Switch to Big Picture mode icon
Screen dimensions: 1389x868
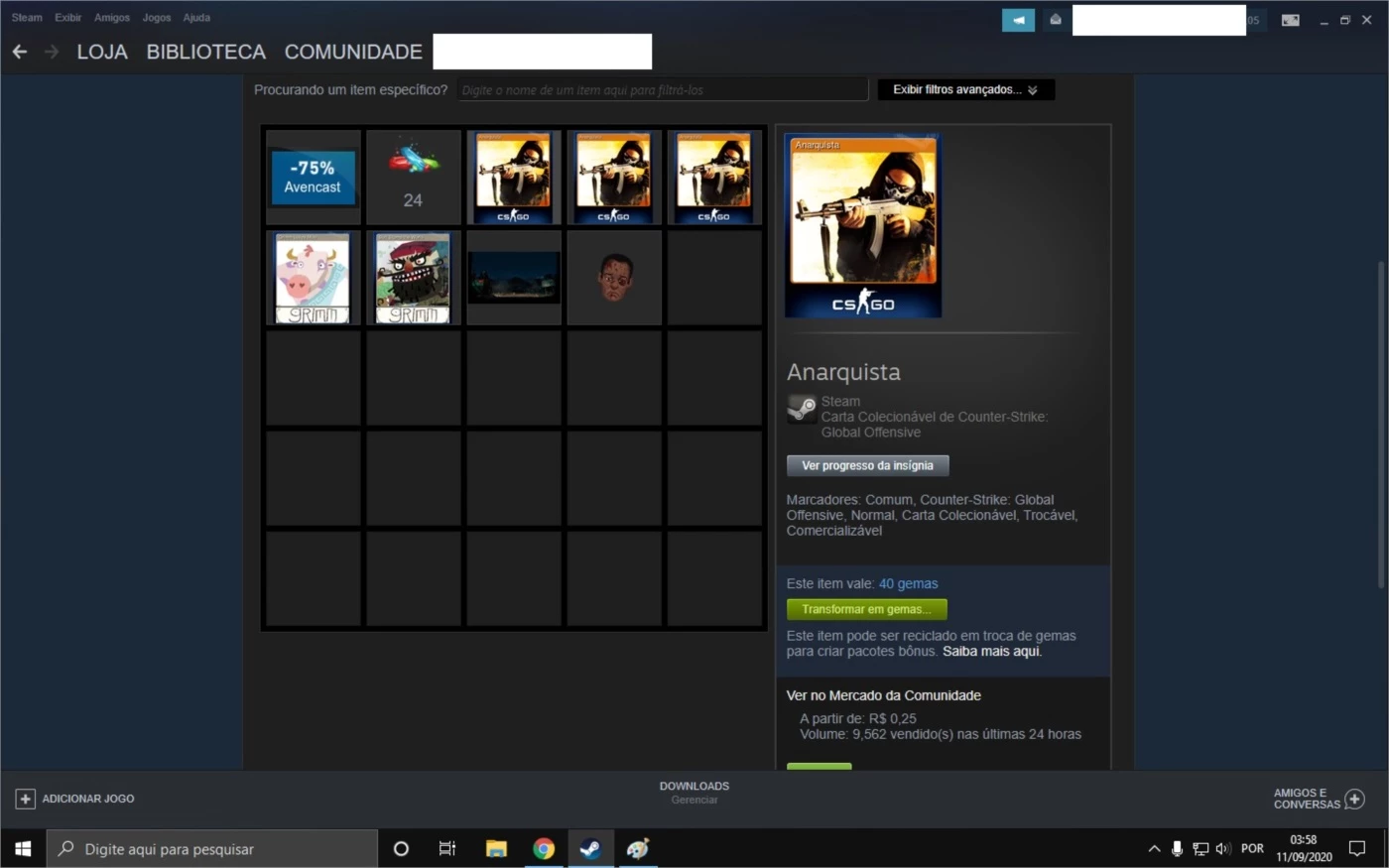click(x=1290, y=20)
